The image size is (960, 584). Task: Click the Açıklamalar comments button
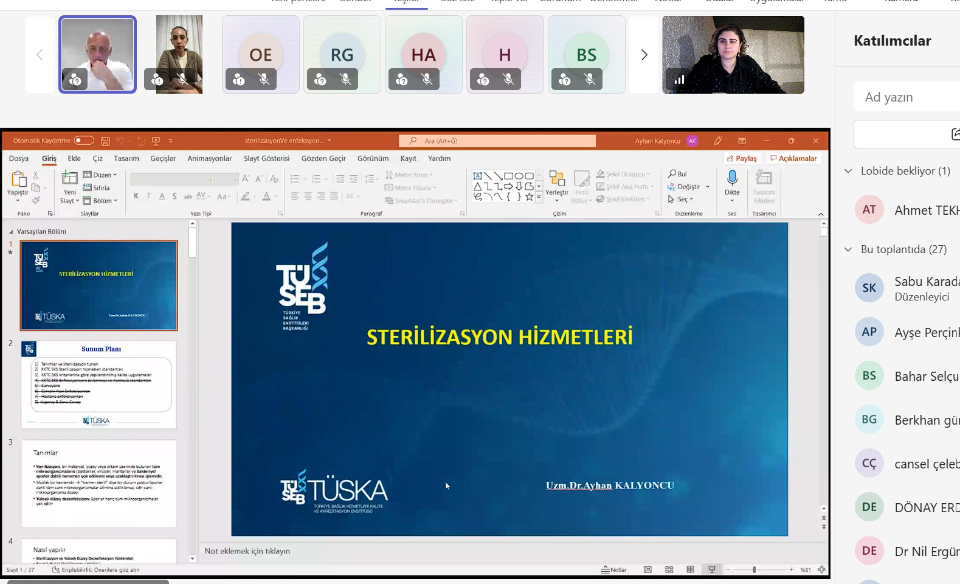tap(793, 158)
